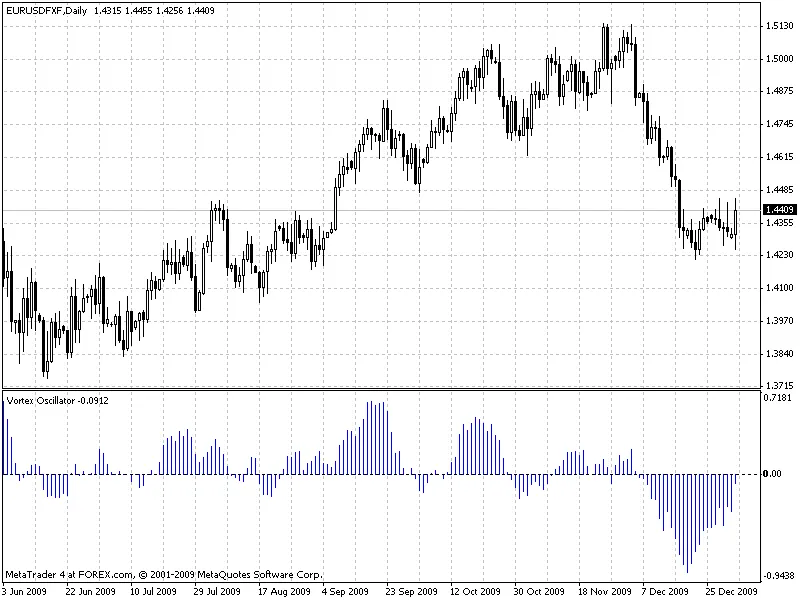800x600 pixels.
Task: Click the 0.7181 oscillator scale label
Action: coord(778,398)
